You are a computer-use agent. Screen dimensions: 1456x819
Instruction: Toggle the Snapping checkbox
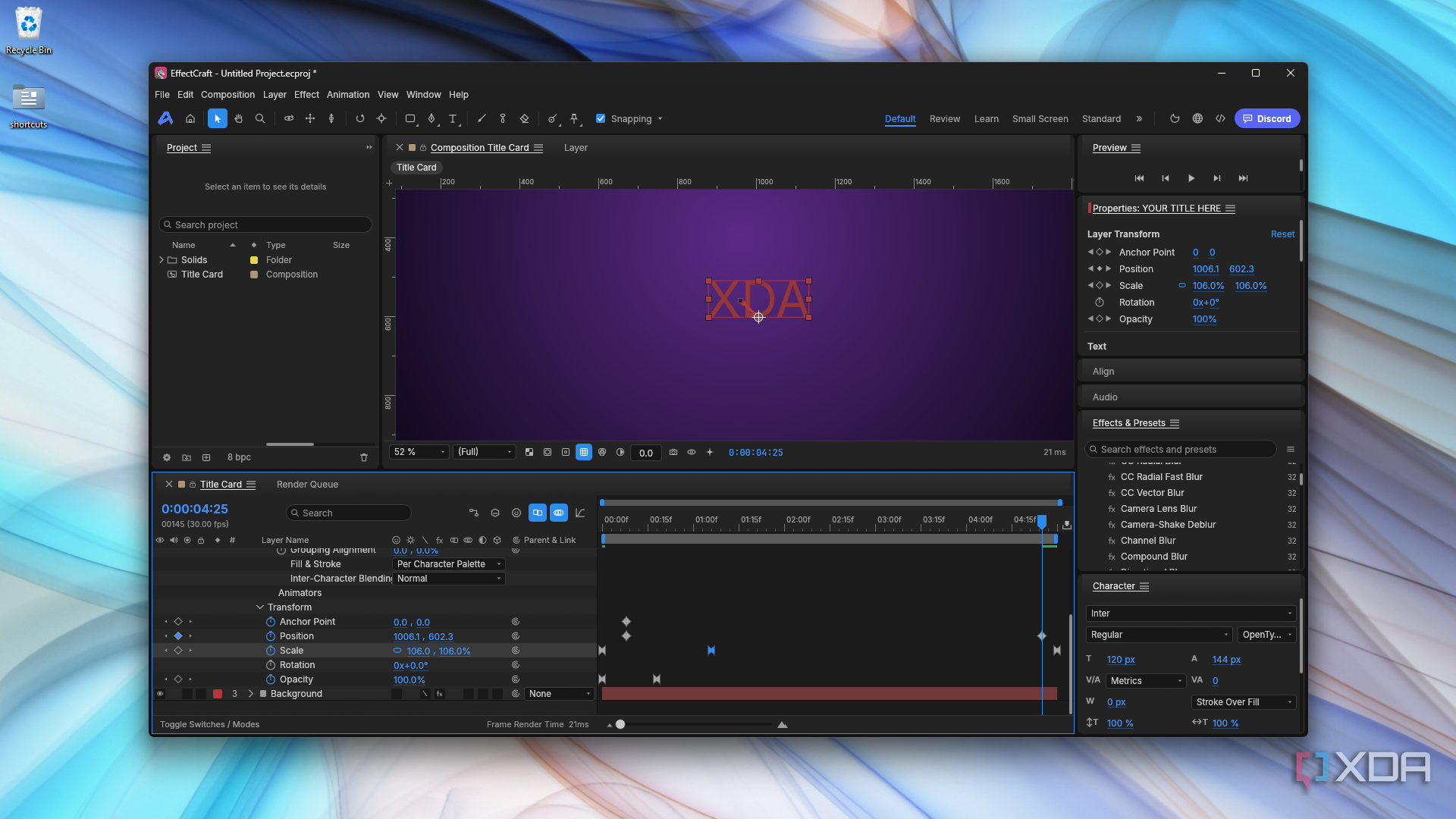[601, 118]
